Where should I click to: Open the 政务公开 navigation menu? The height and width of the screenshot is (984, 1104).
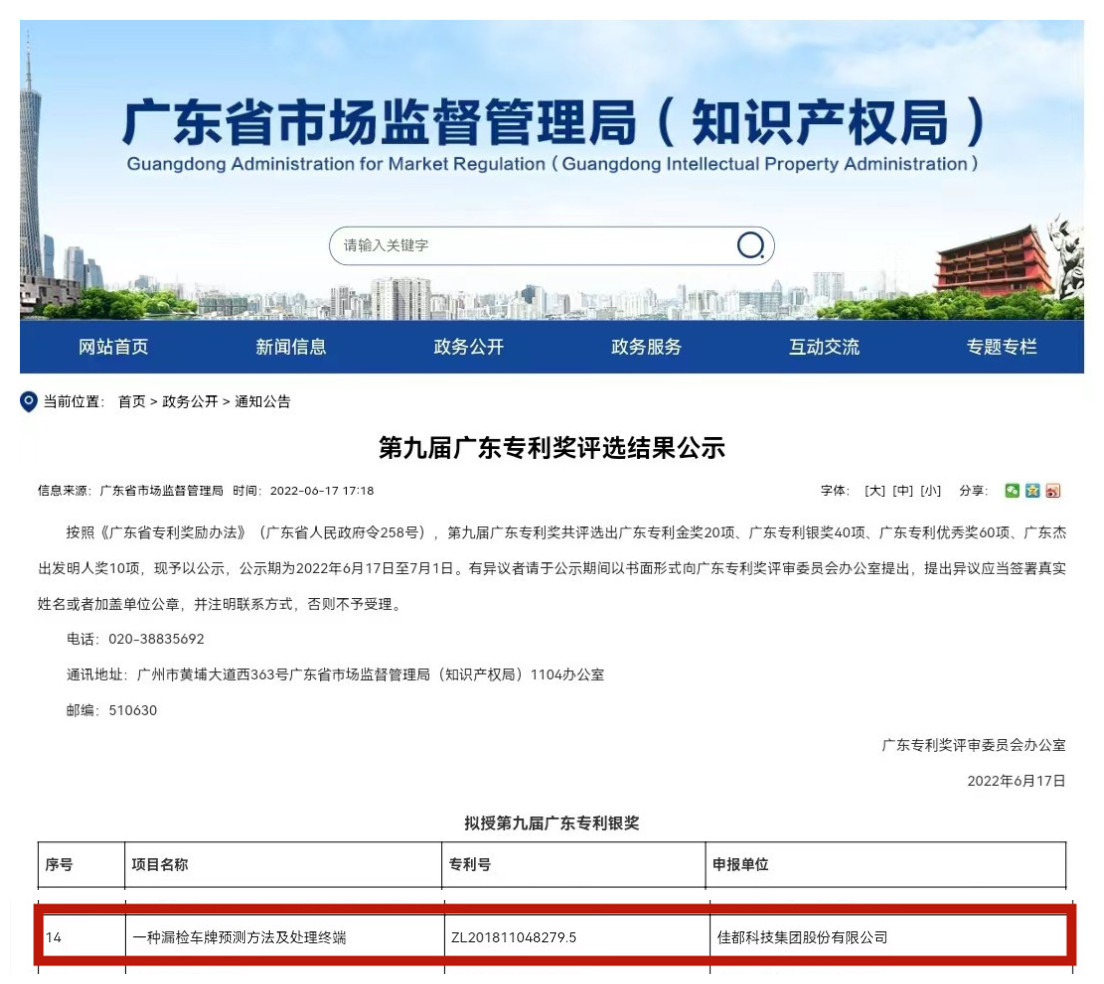(x=468, y=349)
